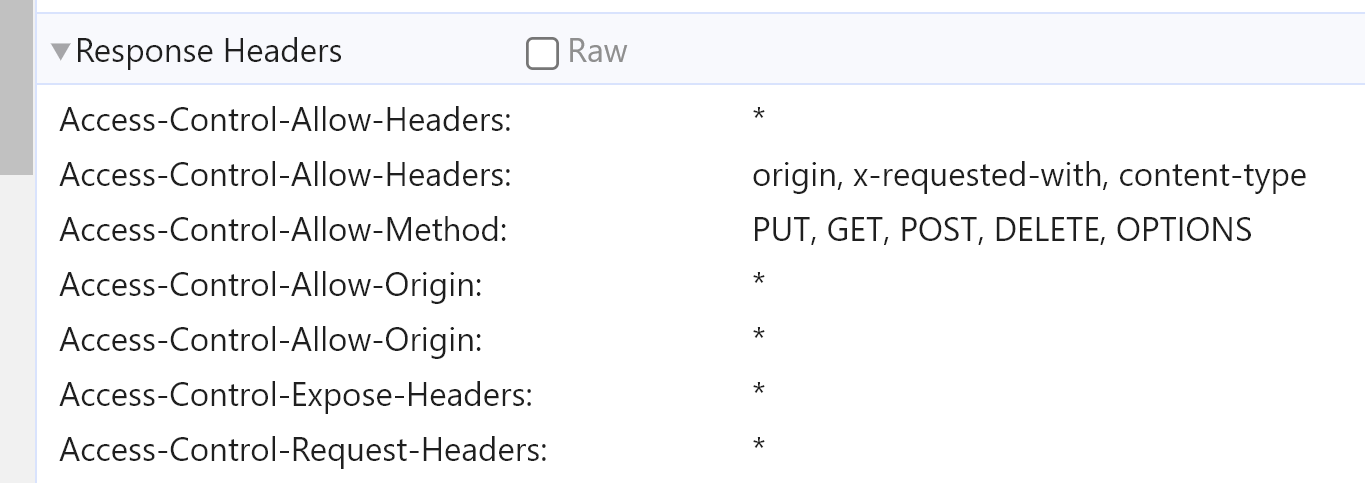
Task: Select the Access-Control-Allow-Headers name listing origin, content-type
Action: 285,175
